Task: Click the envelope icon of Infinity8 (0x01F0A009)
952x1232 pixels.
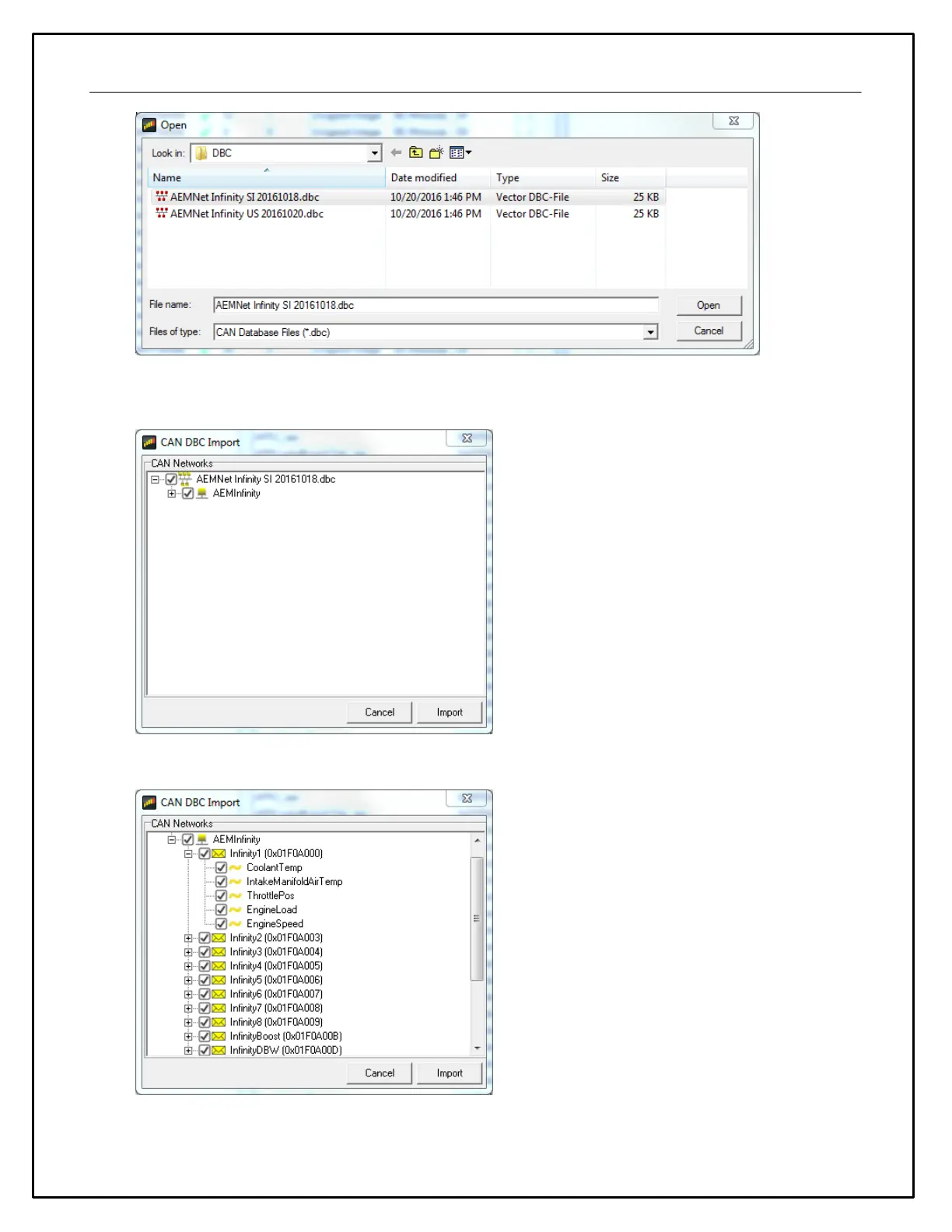Action: tap(219, 1022)
